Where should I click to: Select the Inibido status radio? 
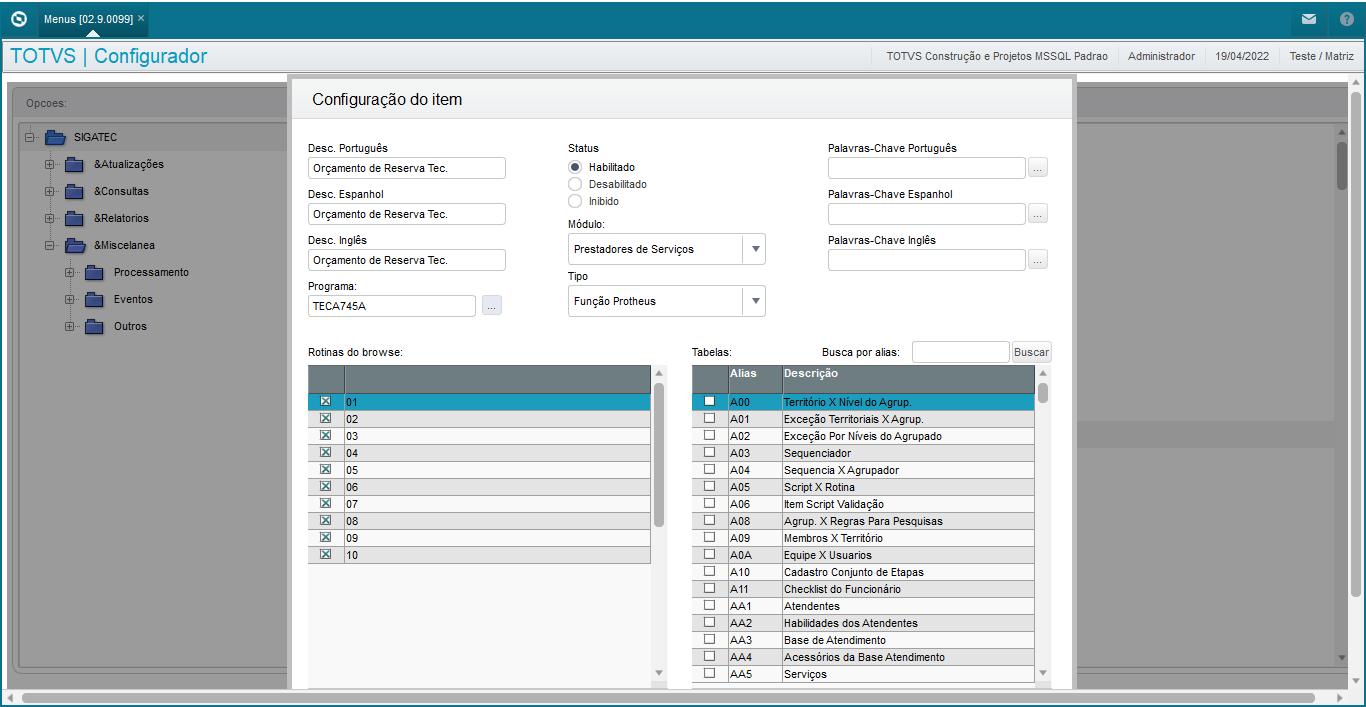(575, 201)
